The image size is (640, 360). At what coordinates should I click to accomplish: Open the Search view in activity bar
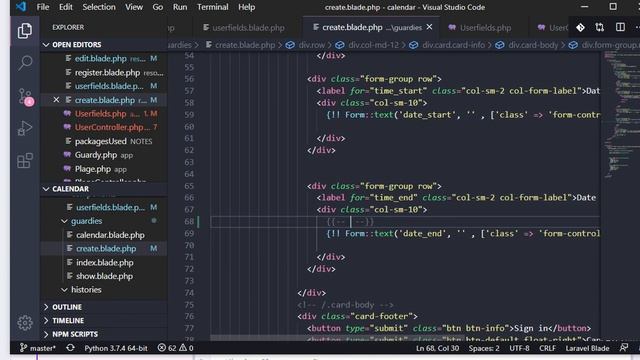click(x=25, y=63)
